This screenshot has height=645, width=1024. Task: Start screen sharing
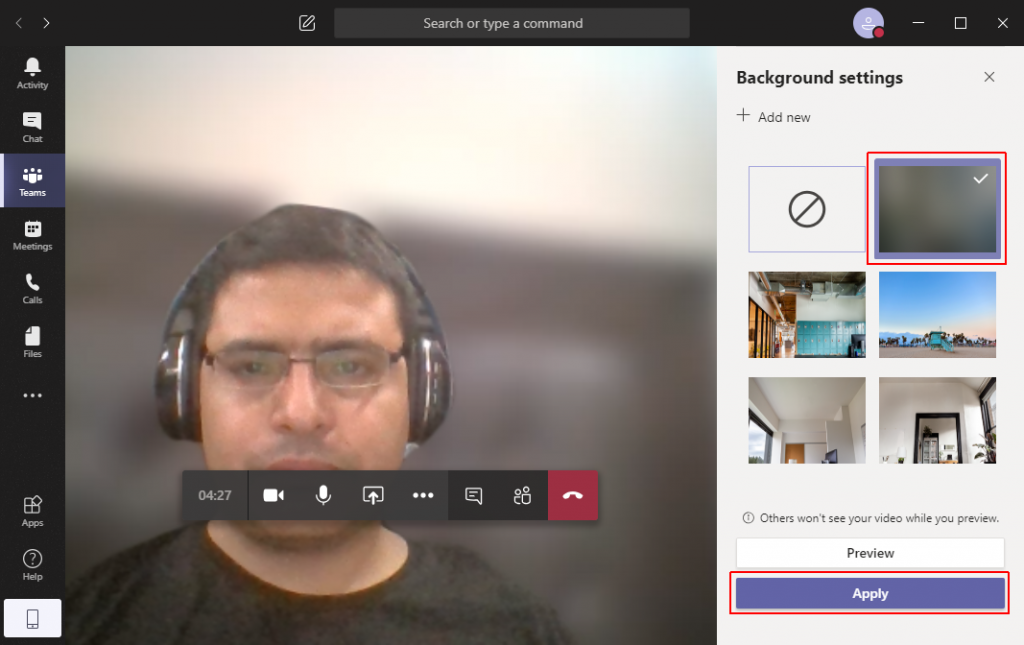tap(373, 495)
